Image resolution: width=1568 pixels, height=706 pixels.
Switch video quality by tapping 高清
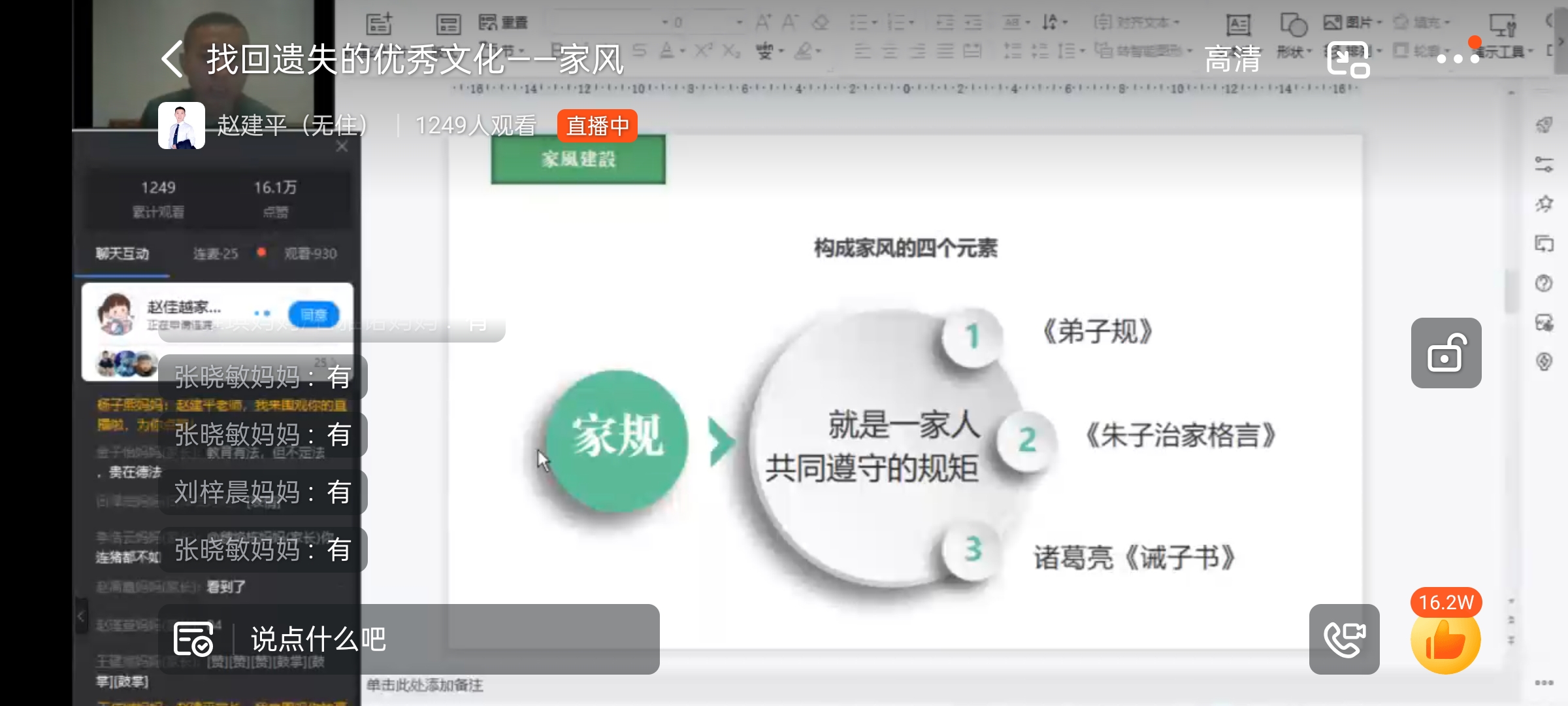tap(1233, 58)
